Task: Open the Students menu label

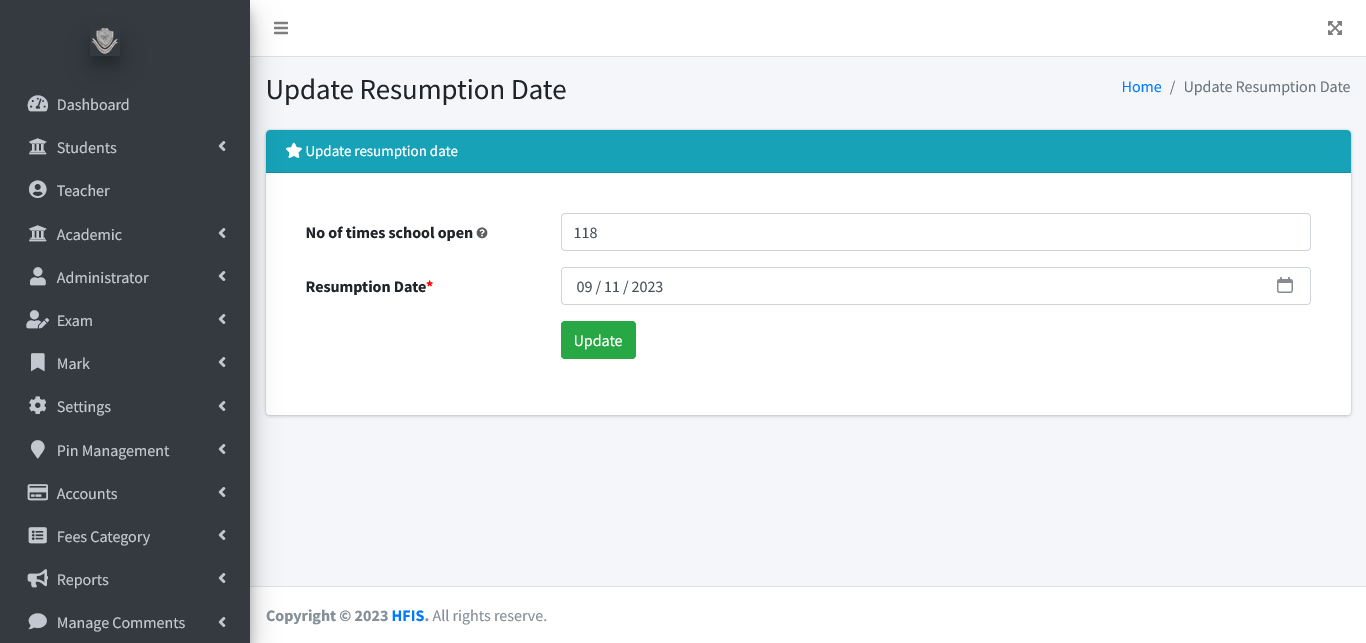Action: (x=87, y=147)
